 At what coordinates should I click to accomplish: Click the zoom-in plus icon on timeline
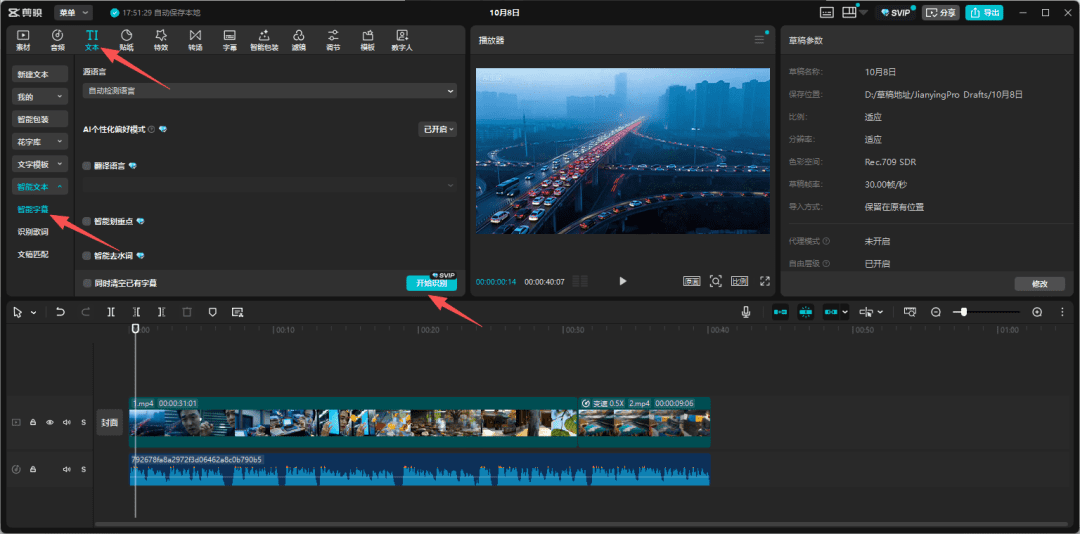tap(1037, 312)
